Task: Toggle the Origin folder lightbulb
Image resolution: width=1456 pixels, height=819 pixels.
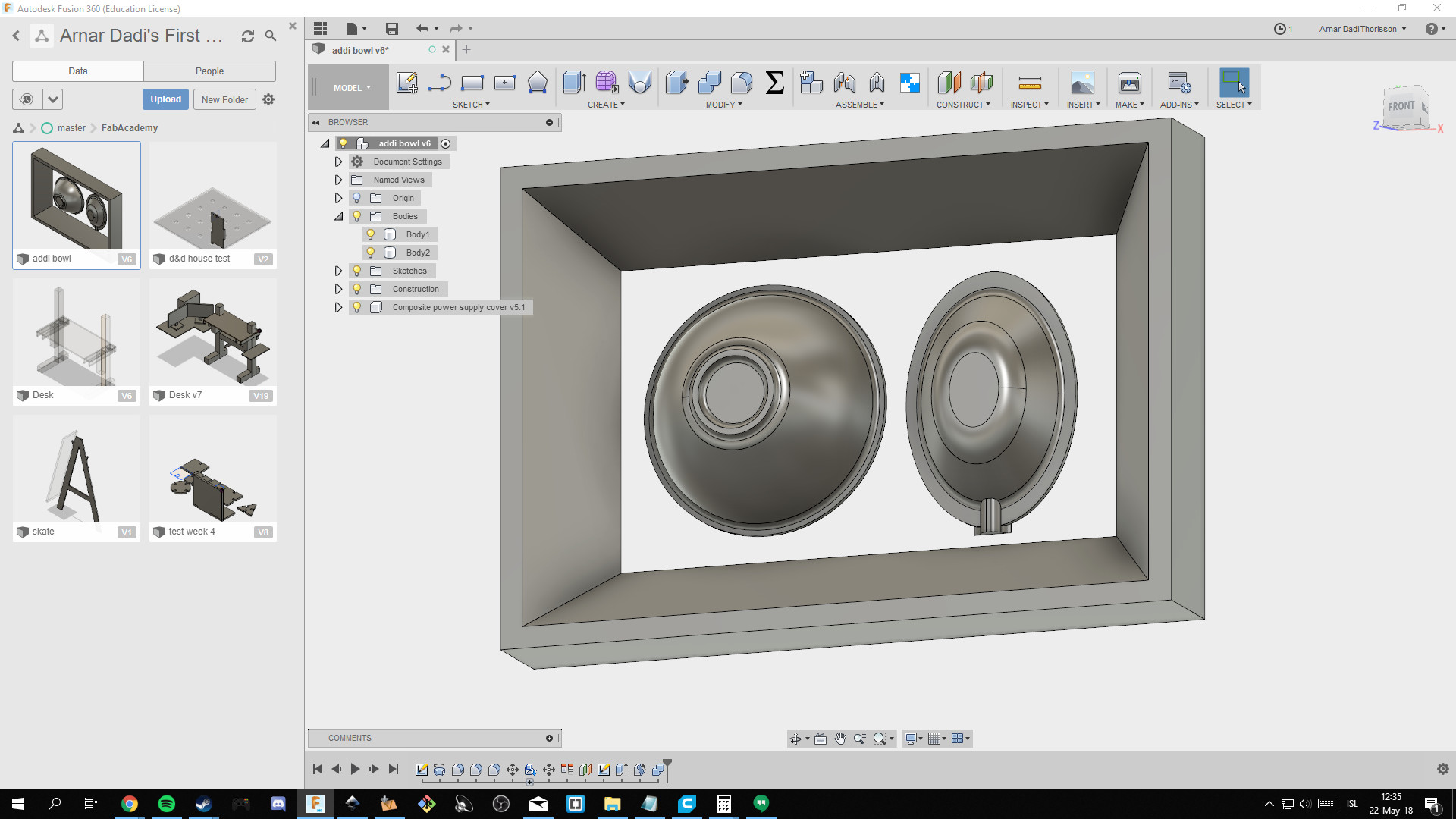Action: (x=357, y=198)
